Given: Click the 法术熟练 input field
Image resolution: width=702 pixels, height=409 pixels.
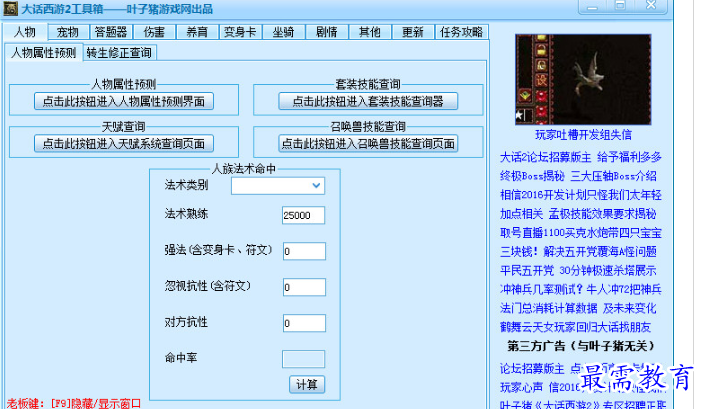Looking at the screenshot, I should [304, 215].
